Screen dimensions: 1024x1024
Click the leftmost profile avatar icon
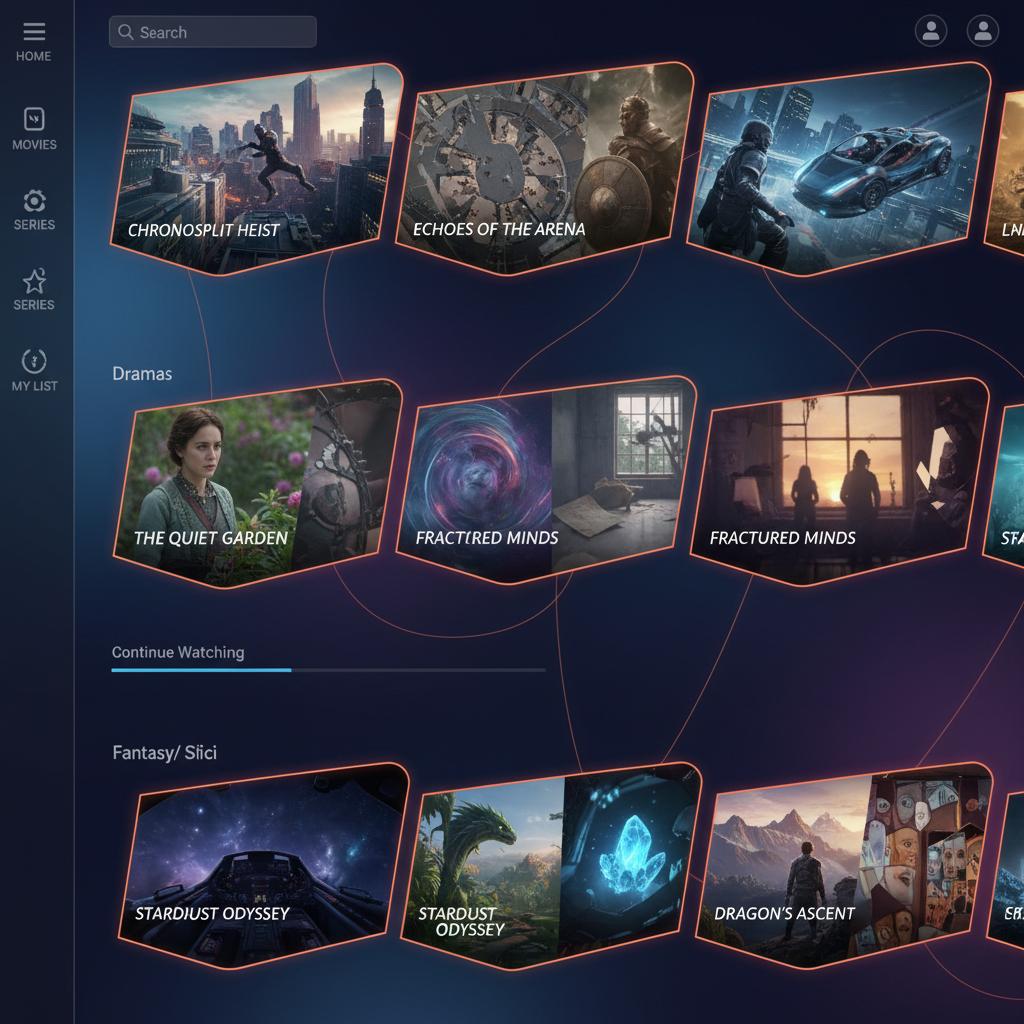click(x=931, y=31)
